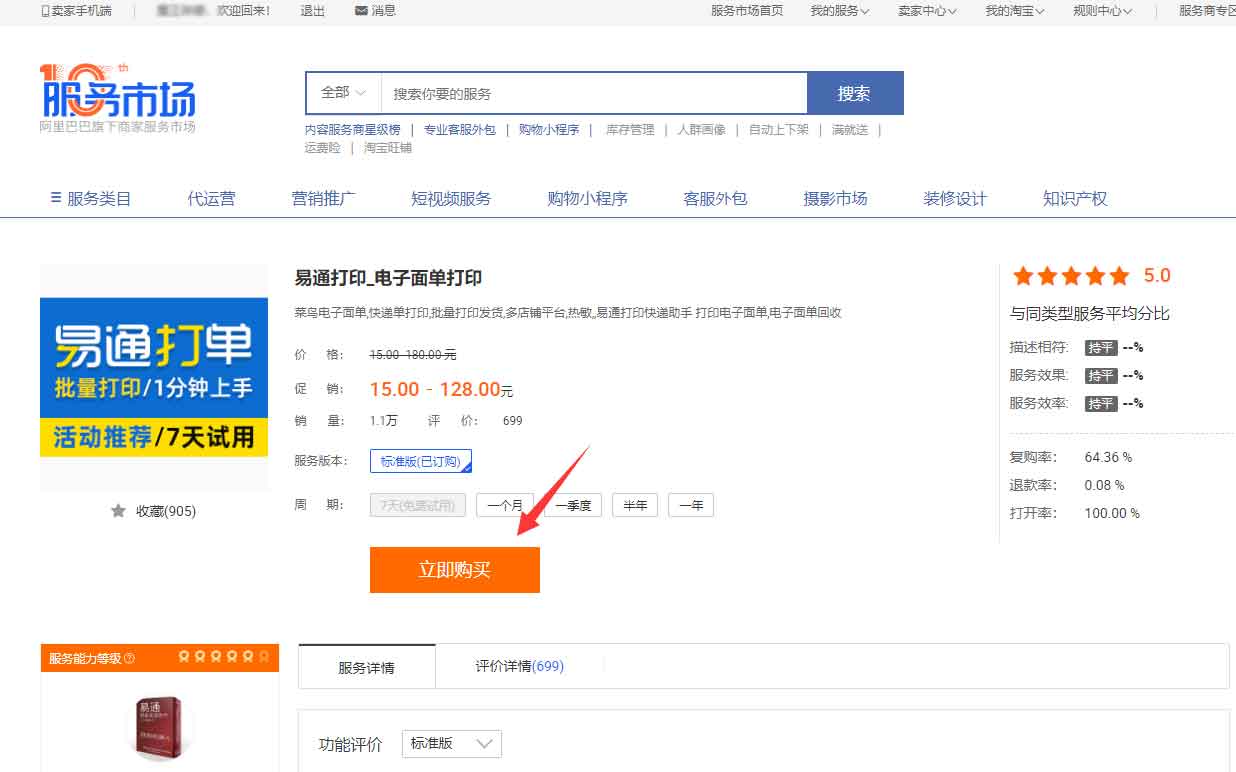Screen dimensions: 1236x772
Task: Select the 一季度 period option
Action: 573,505
